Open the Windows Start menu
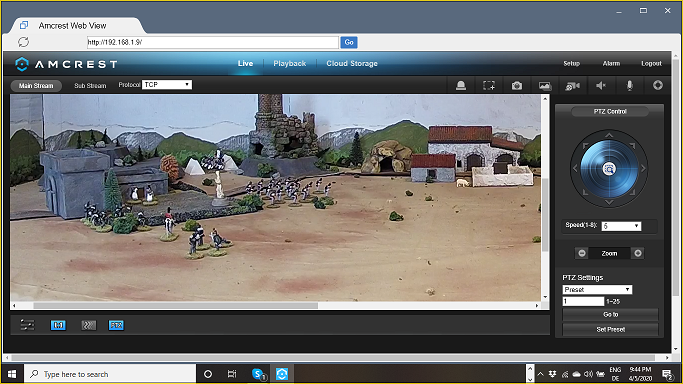This screenshot has height=384, width=683. point(12,374)
